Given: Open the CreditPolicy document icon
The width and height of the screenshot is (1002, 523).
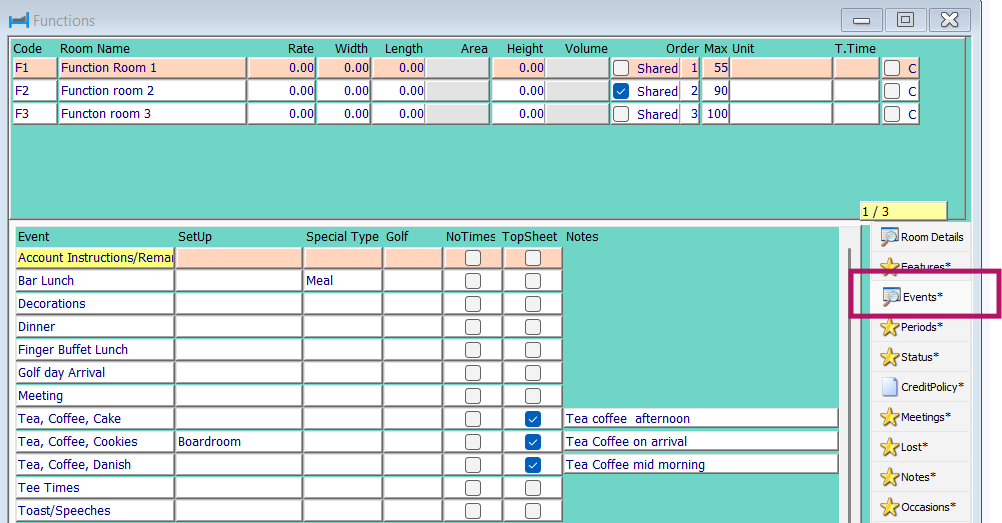Looking at the screenshot, I should click(x=890, y=387).
